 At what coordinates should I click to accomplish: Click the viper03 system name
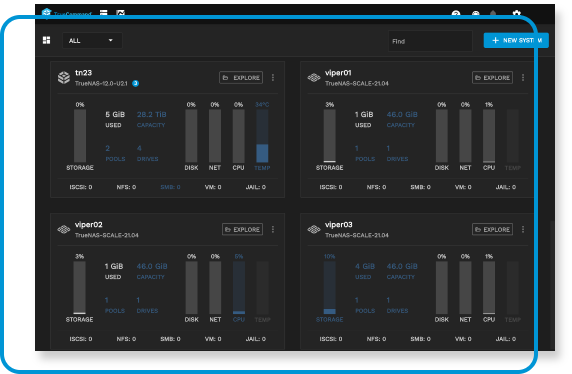(339, 224)
